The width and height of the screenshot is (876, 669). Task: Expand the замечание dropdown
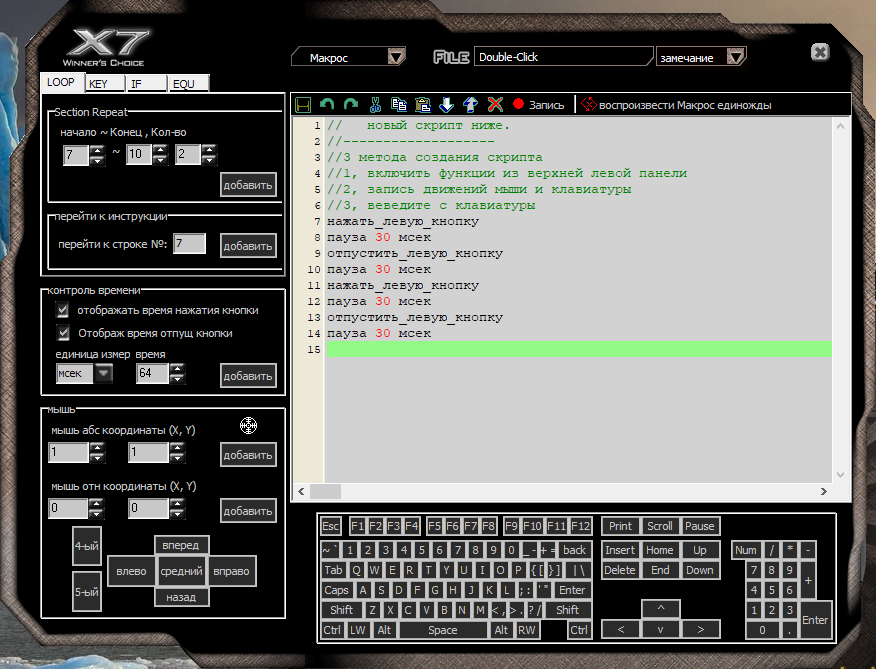coord(735,57)
